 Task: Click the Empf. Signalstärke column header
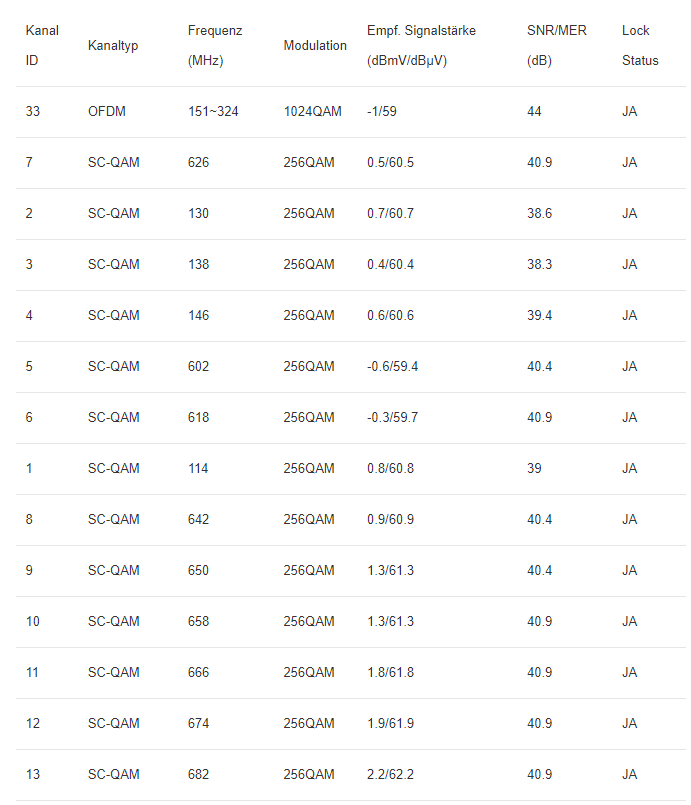(421, 45)
